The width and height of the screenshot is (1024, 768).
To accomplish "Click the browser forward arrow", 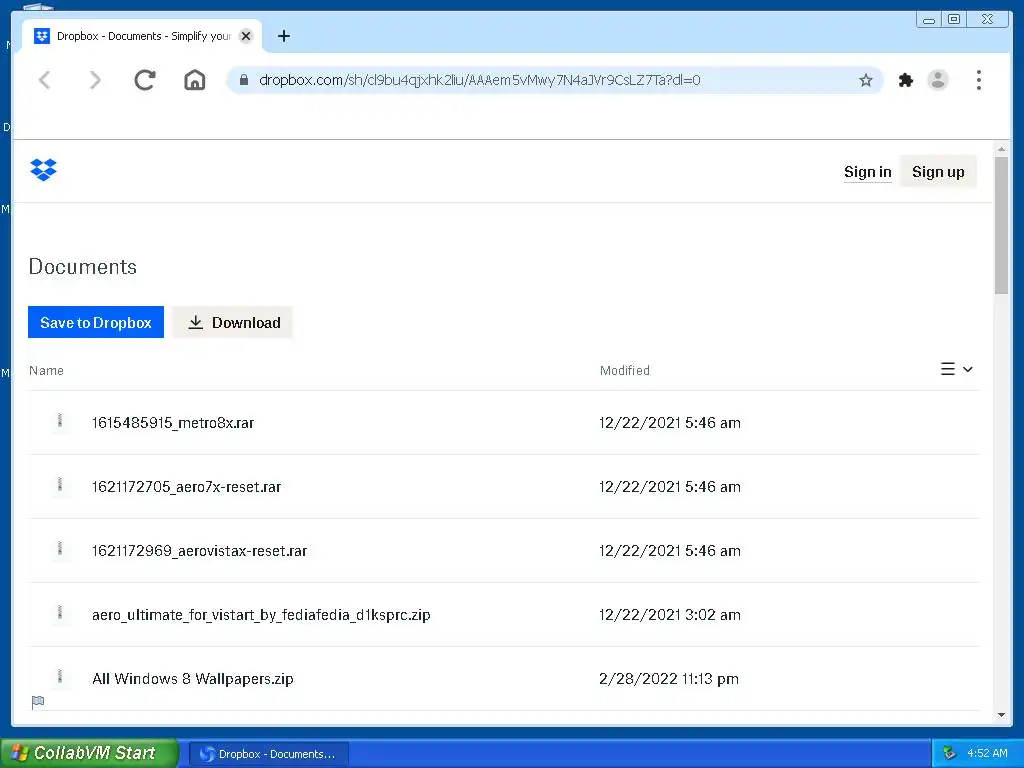I will click(95, 80).
